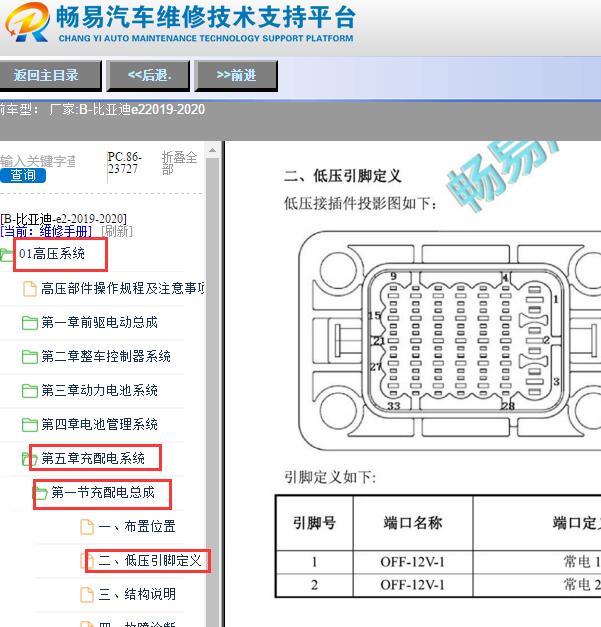Click the folder icon beside 01高压系统

[x=6, y=255]
